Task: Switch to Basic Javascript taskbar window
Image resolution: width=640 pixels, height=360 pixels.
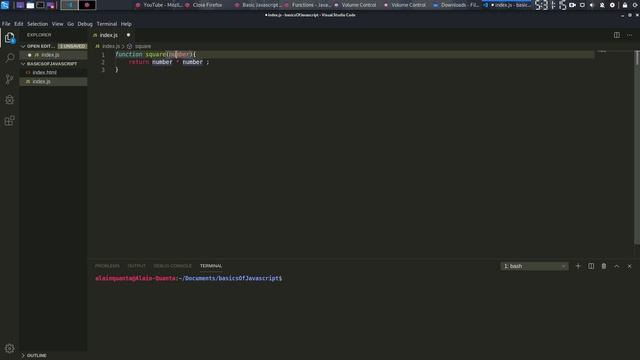Action: pyautogui.click(x=258, y=5)
